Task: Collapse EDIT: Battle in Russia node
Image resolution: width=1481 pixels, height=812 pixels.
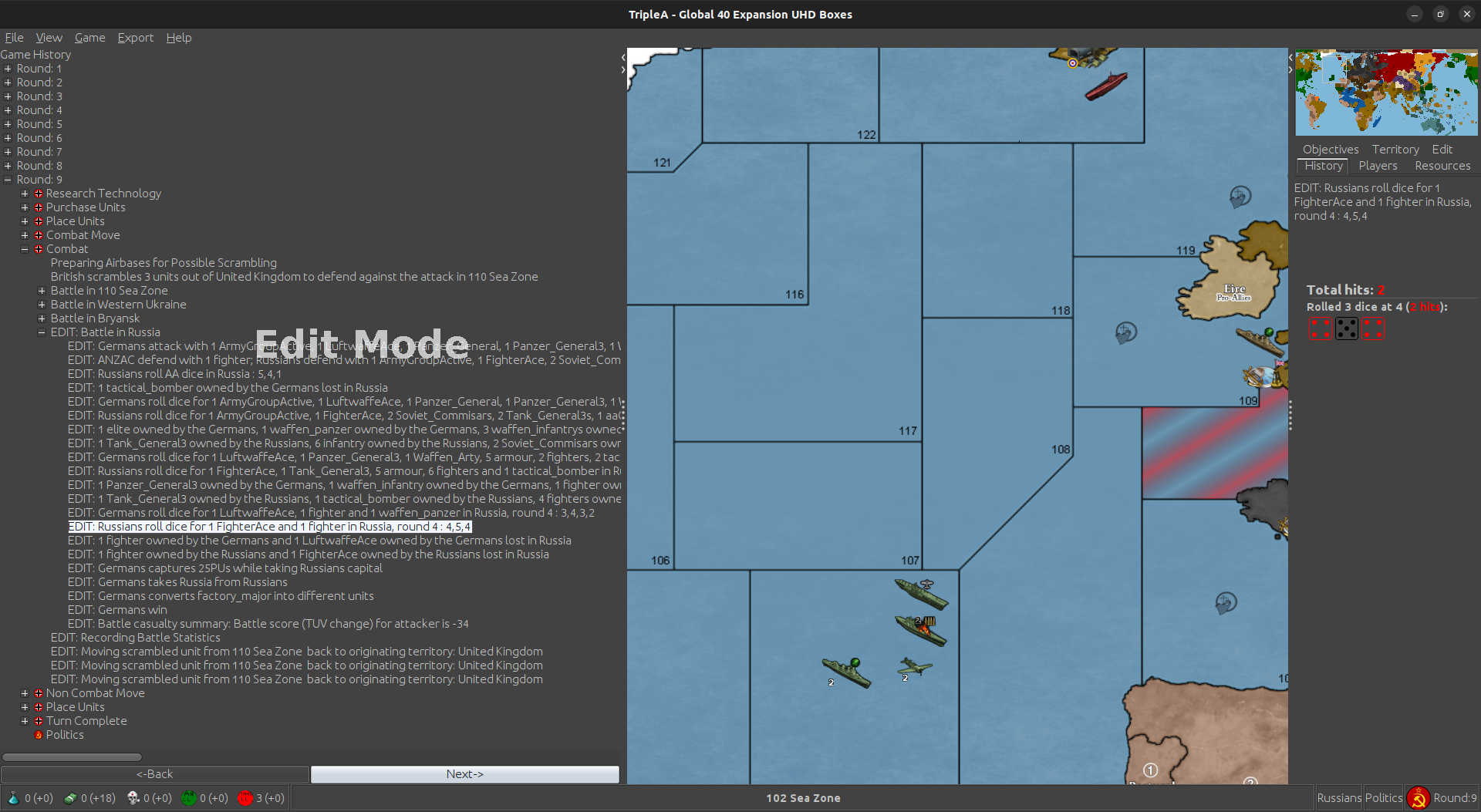Action: click(x=42, y=332)
